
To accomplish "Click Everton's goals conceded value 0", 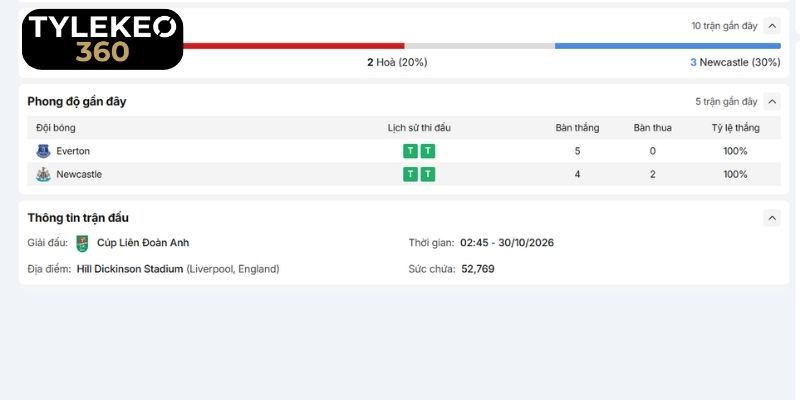I will click(653, 151).
